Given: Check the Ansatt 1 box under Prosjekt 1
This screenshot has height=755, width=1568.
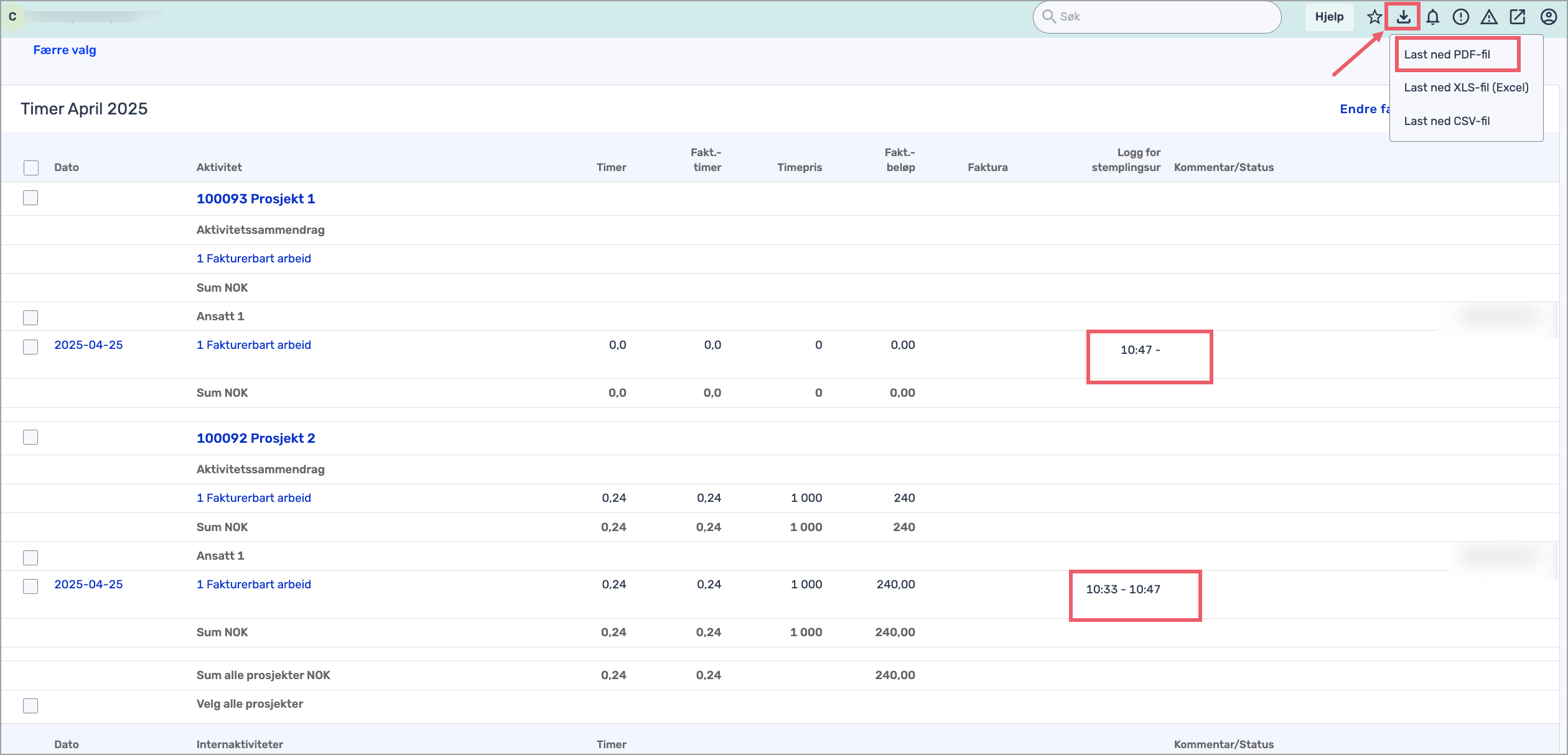Looking at the screenshot, I should 30,318.
